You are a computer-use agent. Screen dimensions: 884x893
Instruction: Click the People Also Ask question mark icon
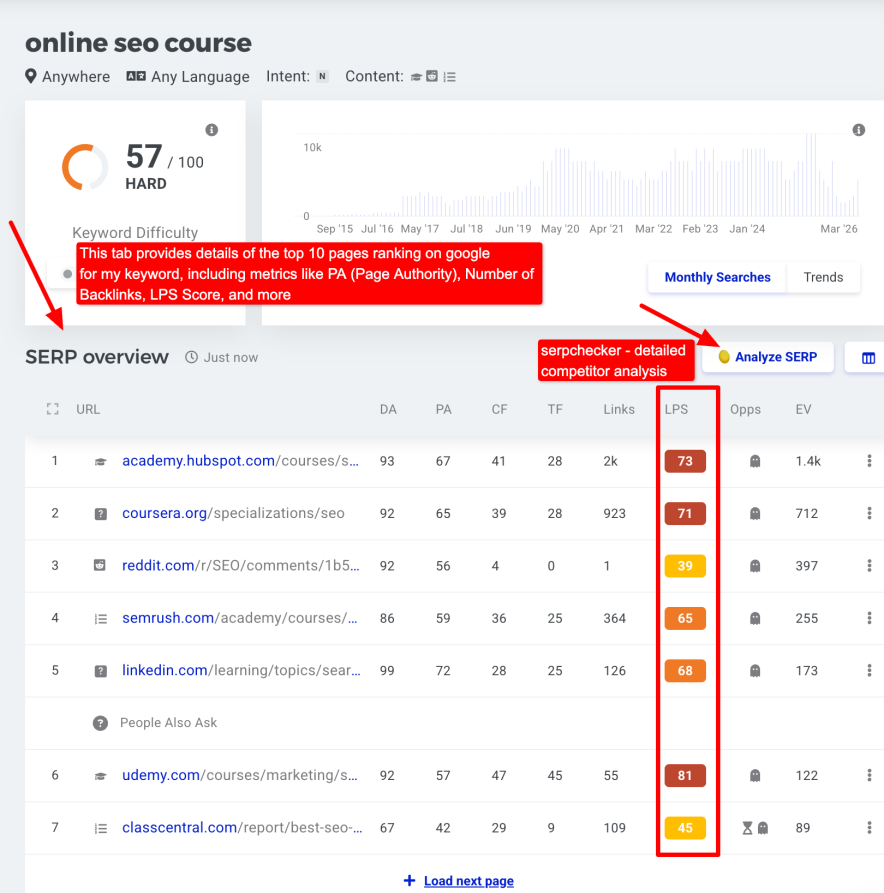(x=99, y=722)
